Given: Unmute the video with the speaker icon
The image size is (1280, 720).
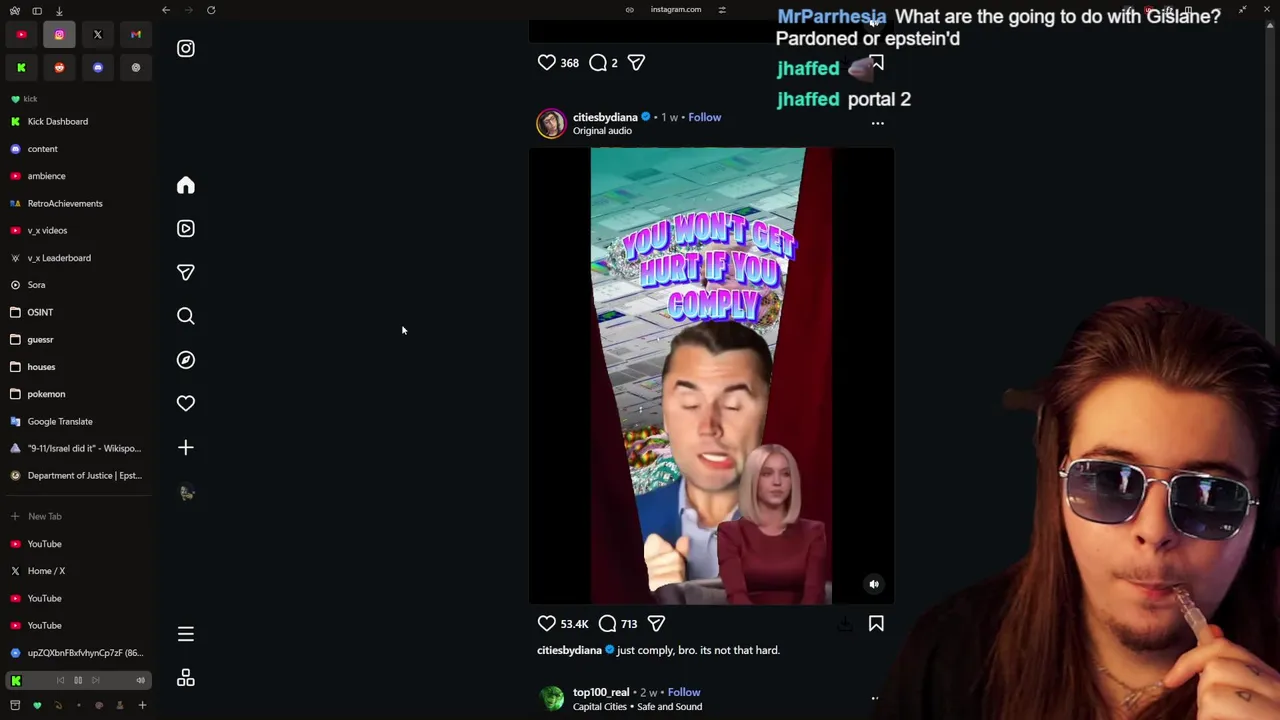Looking at the screenshot, I should coord(874,584).
